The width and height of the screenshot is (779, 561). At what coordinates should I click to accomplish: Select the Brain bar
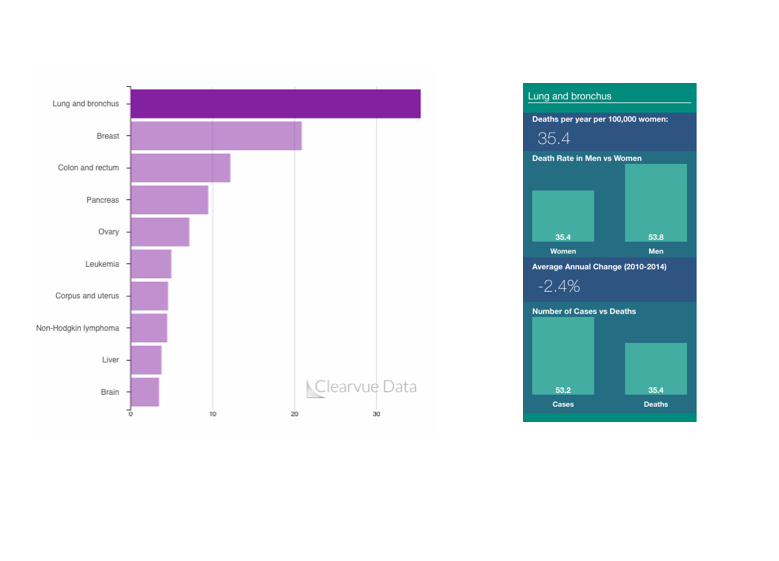pos(144,392)
